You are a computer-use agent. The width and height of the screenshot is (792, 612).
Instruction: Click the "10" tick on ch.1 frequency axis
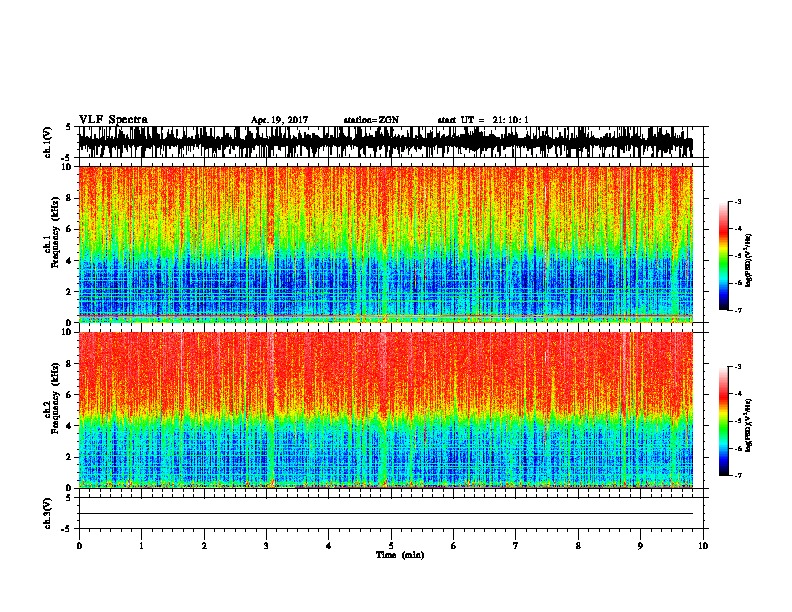(x=67, y=167)
